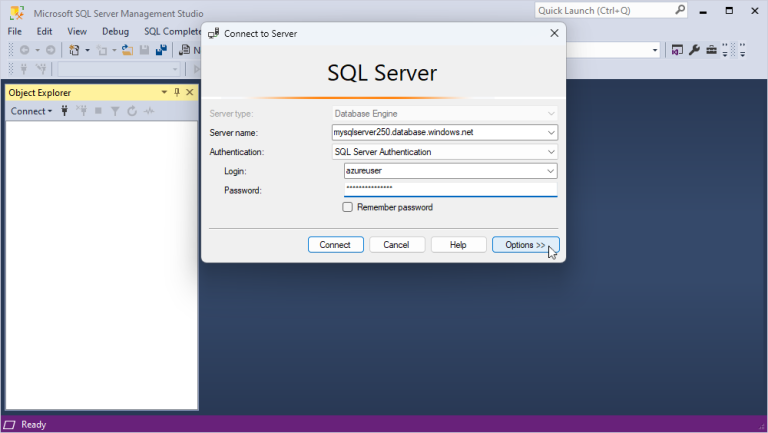768x433 pixels.
Task: Open the File menu
Action: click(15, 31)
